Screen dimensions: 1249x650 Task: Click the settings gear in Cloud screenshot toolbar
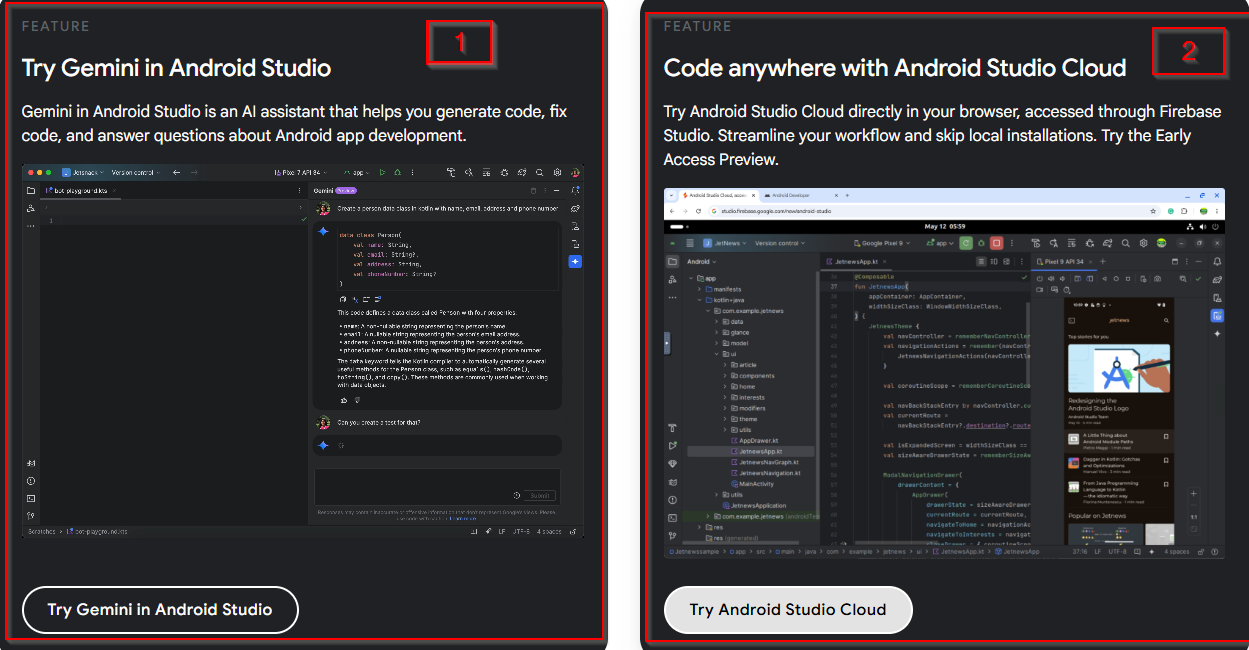coord(1143,243)
